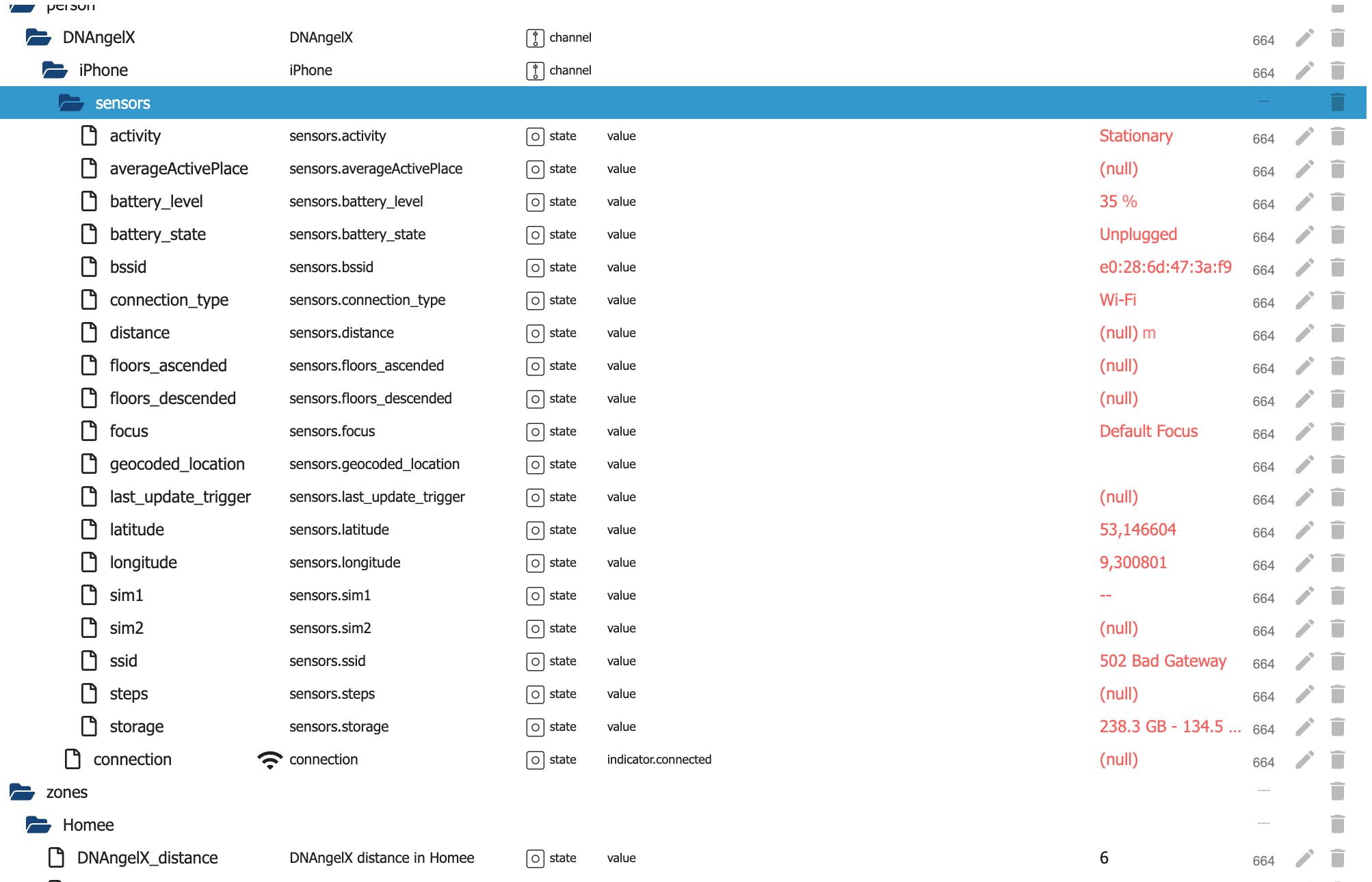Viewport: 1372px width, 882px height.
Task: Delete the storage state object
Action: point(1338,727)
